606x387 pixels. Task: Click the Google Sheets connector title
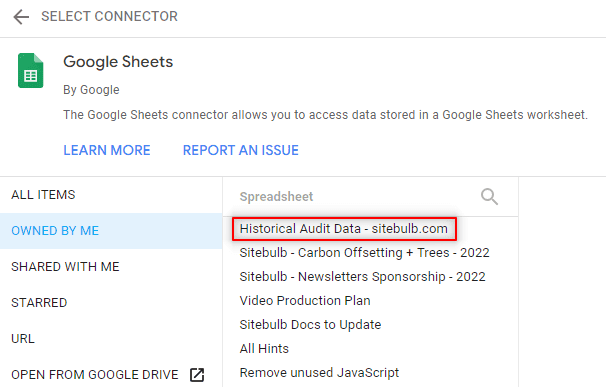(x=118, y=62)
